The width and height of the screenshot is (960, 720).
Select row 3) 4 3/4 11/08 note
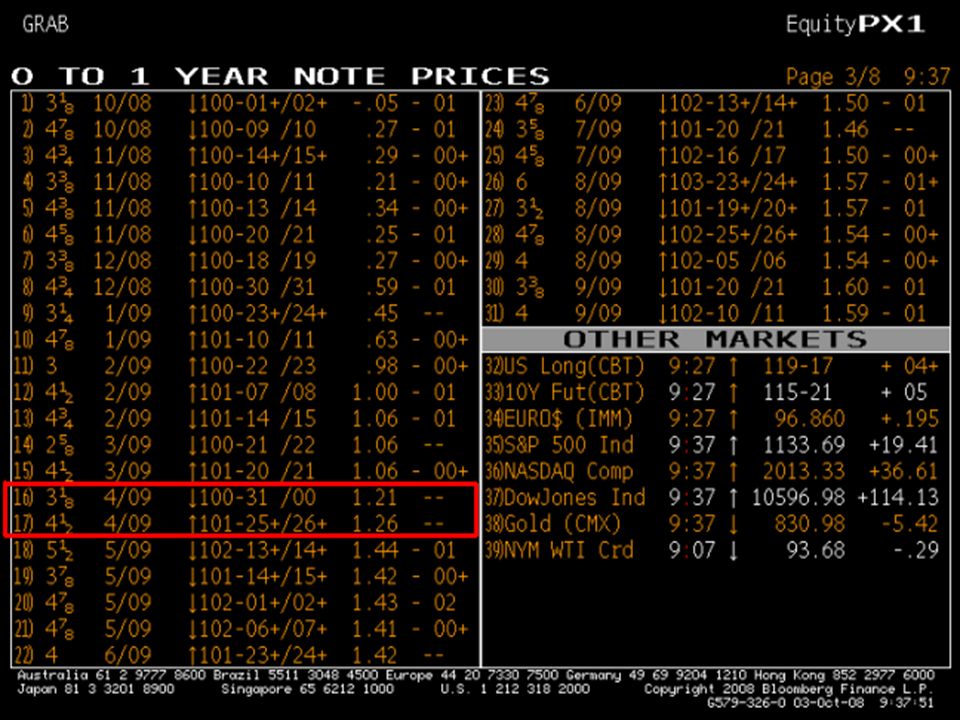(245, 156)
